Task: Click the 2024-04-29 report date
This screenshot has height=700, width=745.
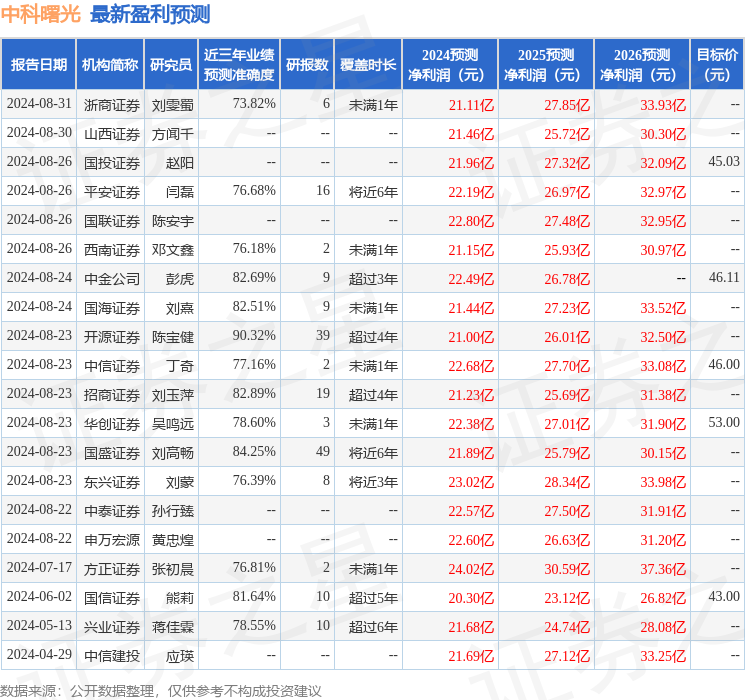Action: coord(39,654)
